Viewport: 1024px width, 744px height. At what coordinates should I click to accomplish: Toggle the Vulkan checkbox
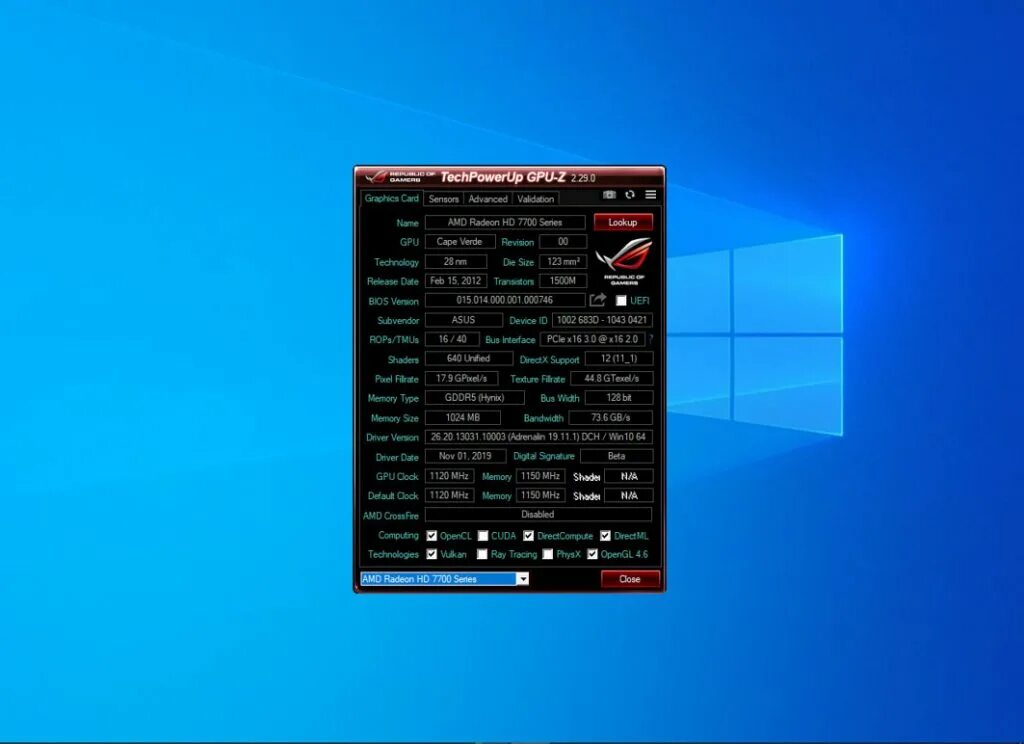click(432, 554)
